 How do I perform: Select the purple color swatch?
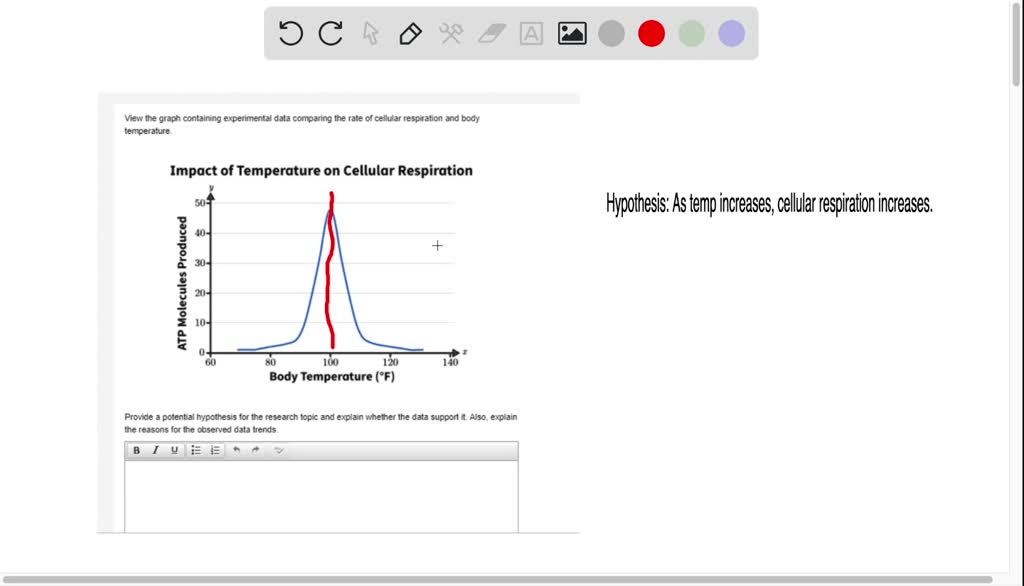(x=731, y=33)
